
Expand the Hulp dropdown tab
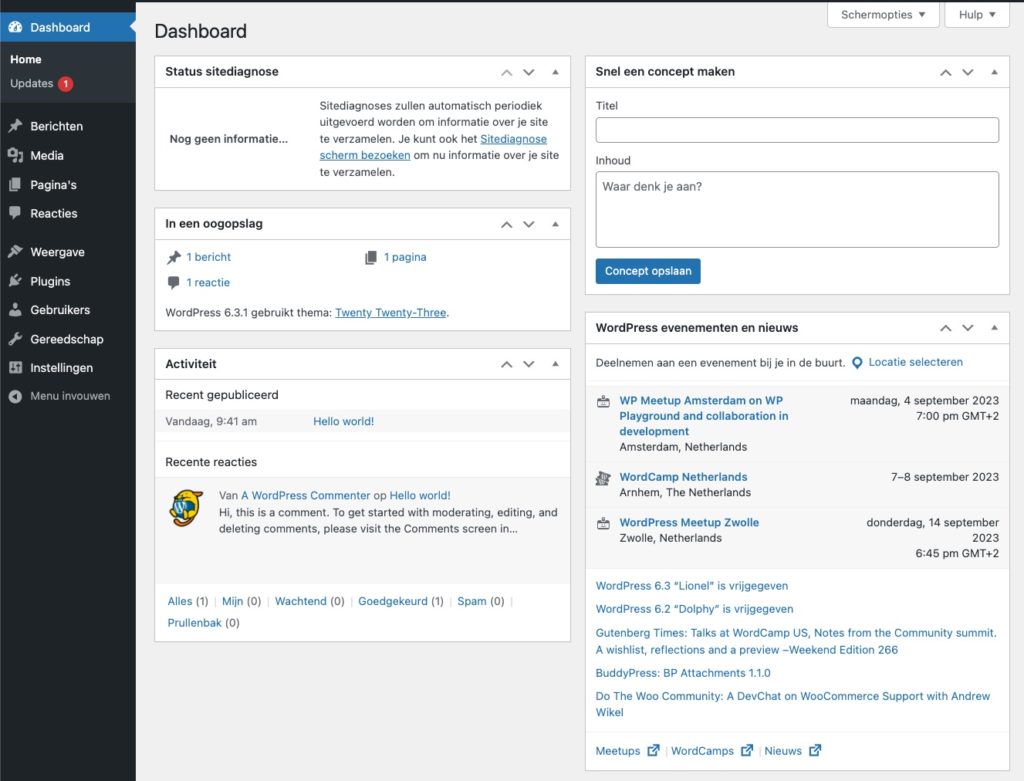(977, 15)
